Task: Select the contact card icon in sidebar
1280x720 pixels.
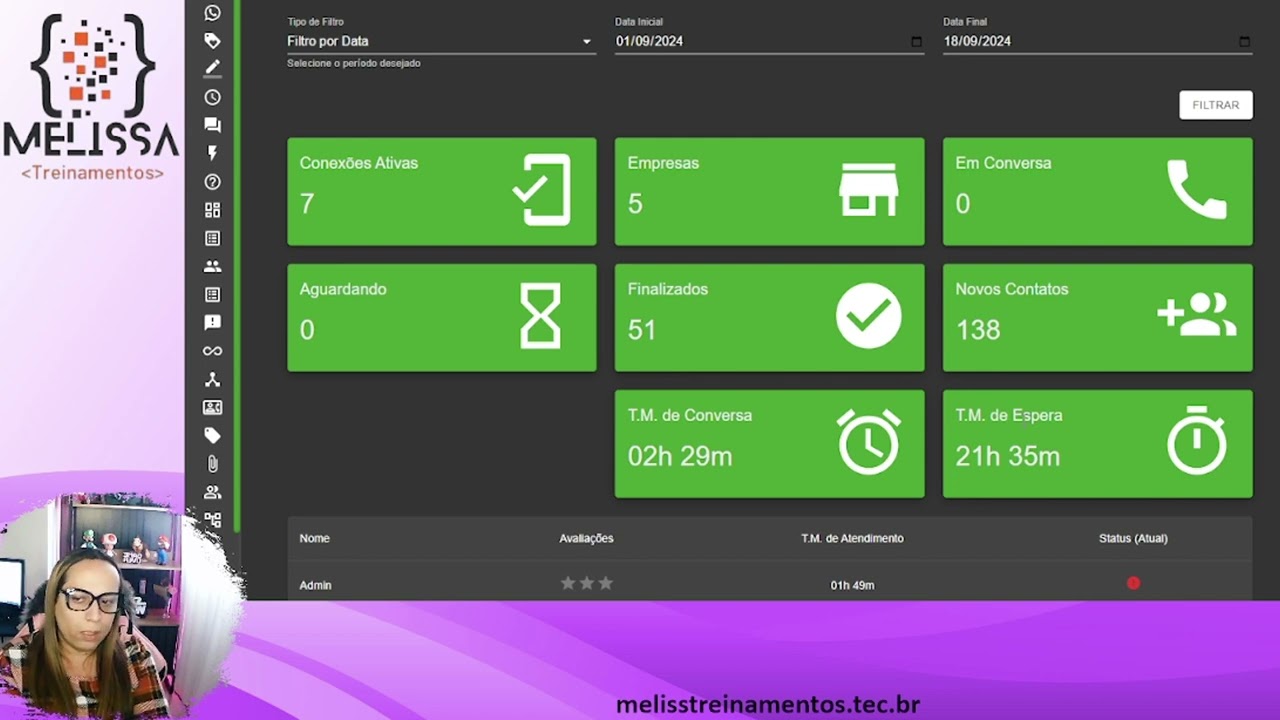Action: pyautogui.click(x=212, y=407)
